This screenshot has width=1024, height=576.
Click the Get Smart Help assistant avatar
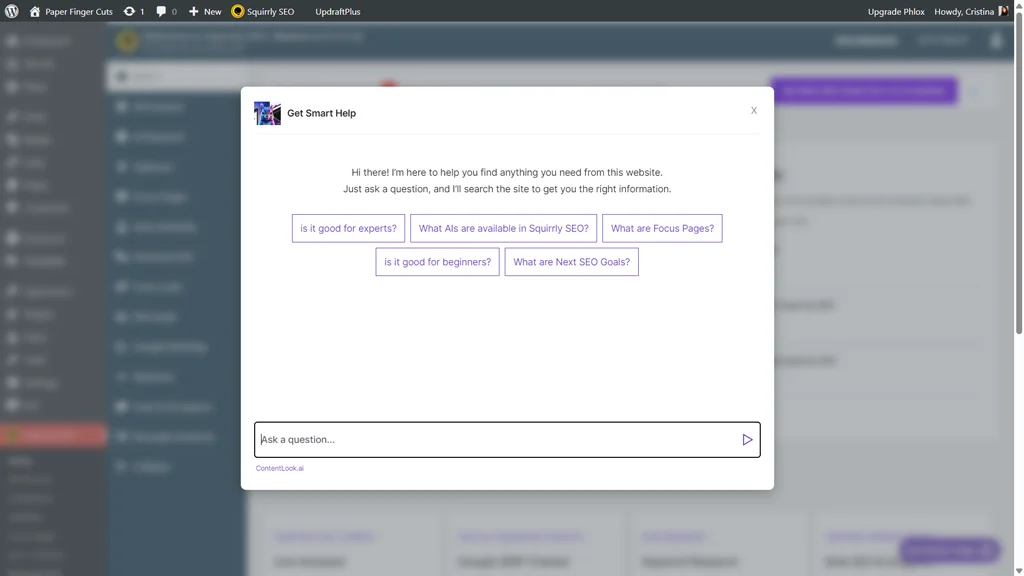click(267, 113)
